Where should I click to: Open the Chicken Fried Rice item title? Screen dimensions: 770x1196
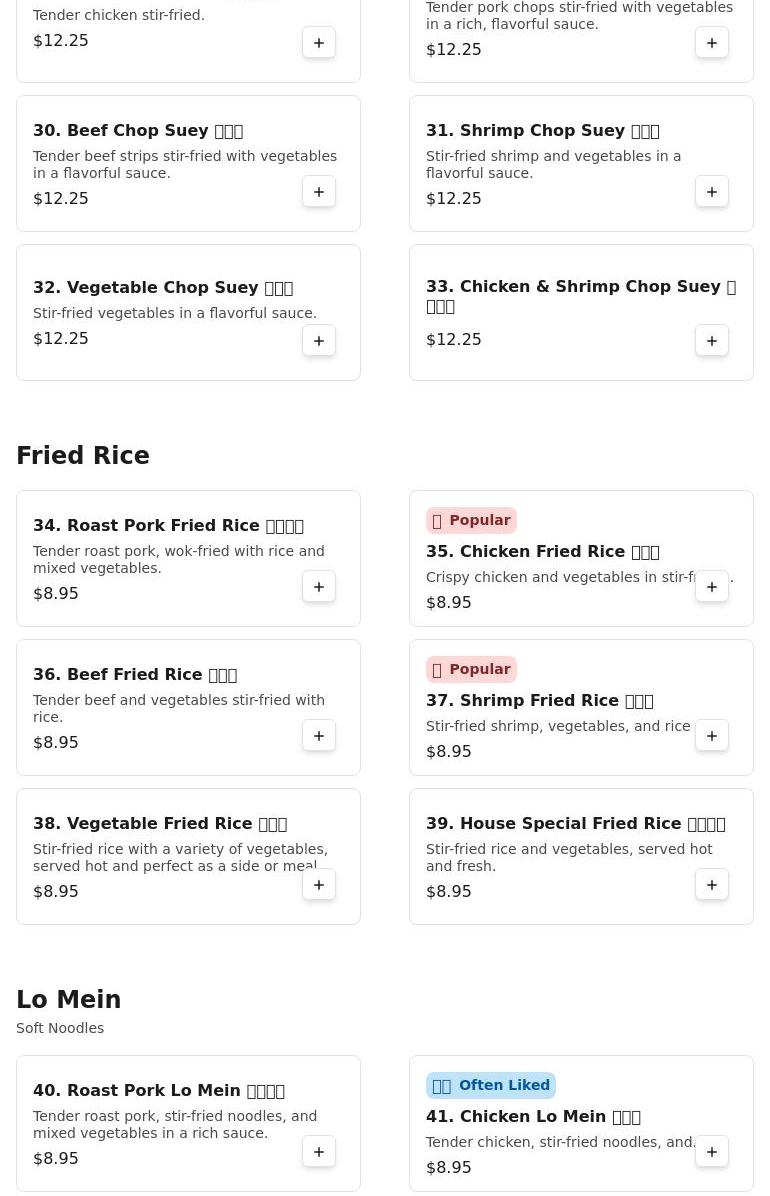point(543,551)
